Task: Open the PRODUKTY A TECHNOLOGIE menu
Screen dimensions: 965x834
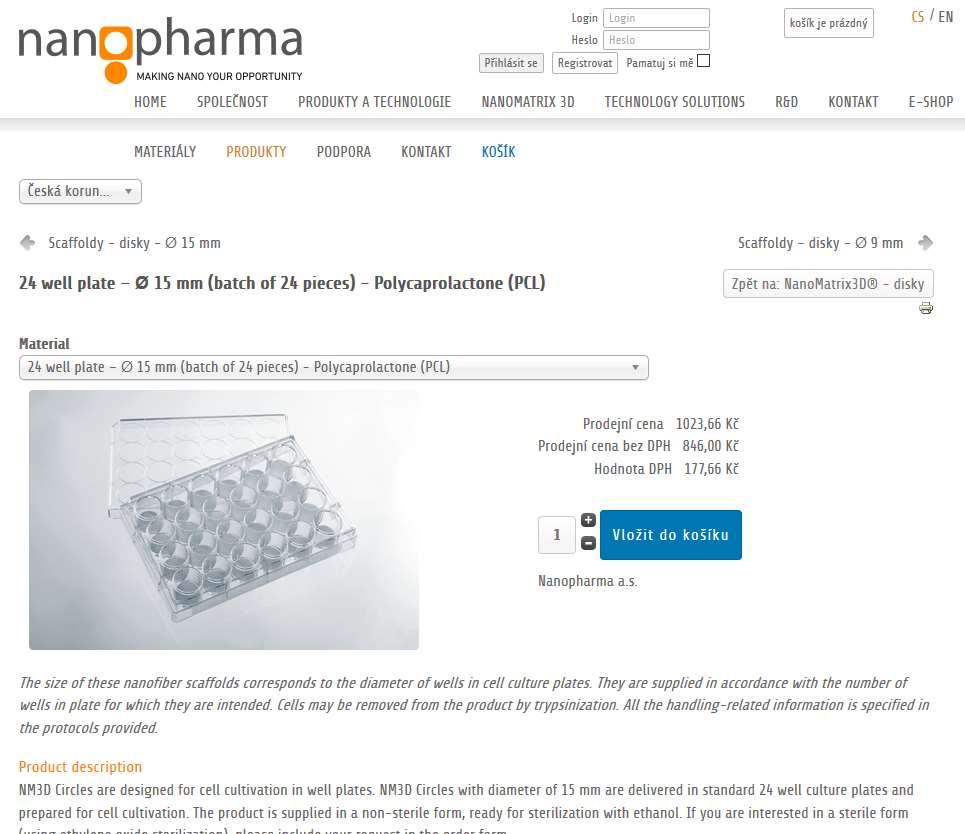Action: click(374, 102)
